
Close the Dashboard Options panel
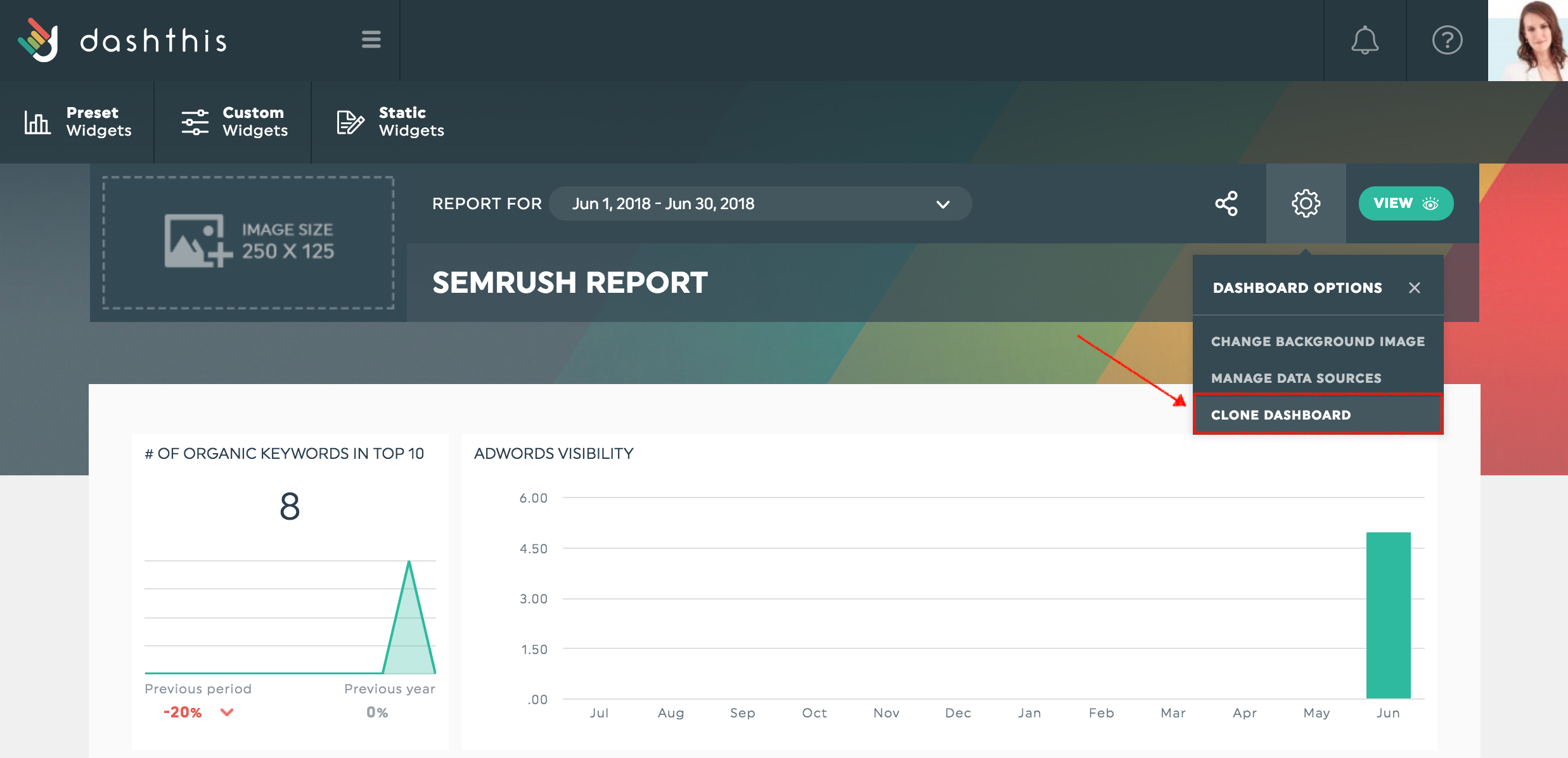(x=1414, y=288)
